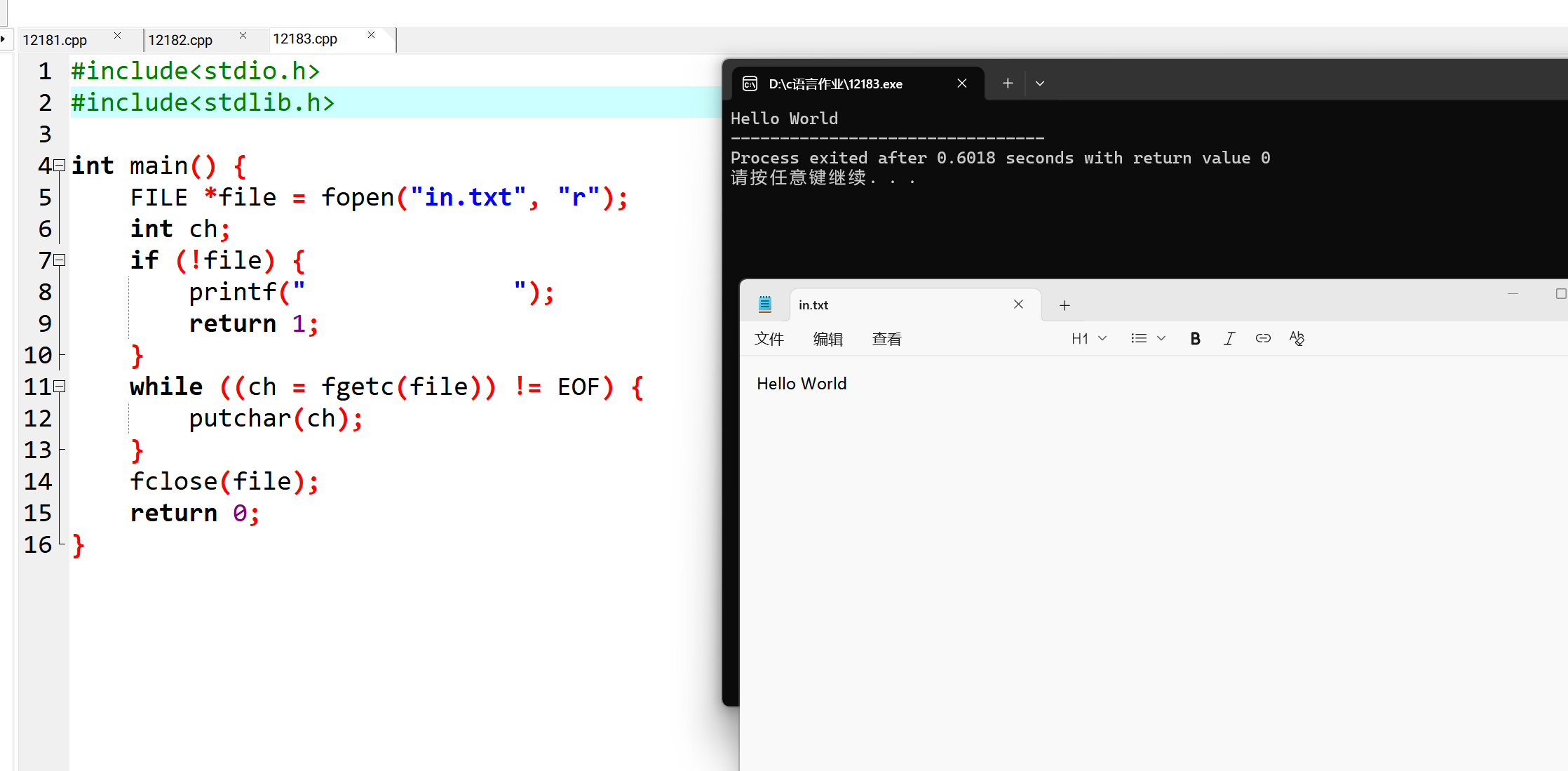The height and width of the screenshot is (771, 1568).
Task: Switch to the 12182.cpp tab
Action: [180, 40]
